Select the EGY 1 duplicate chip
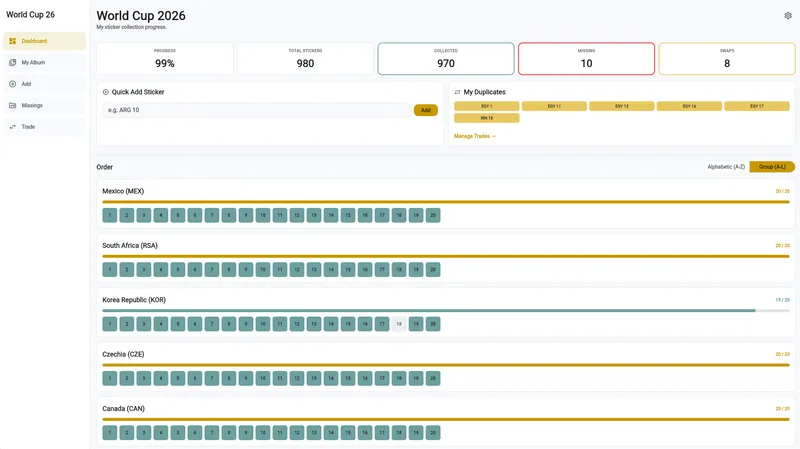The height and width of the screenshot is (449, 800). point(487,106)
